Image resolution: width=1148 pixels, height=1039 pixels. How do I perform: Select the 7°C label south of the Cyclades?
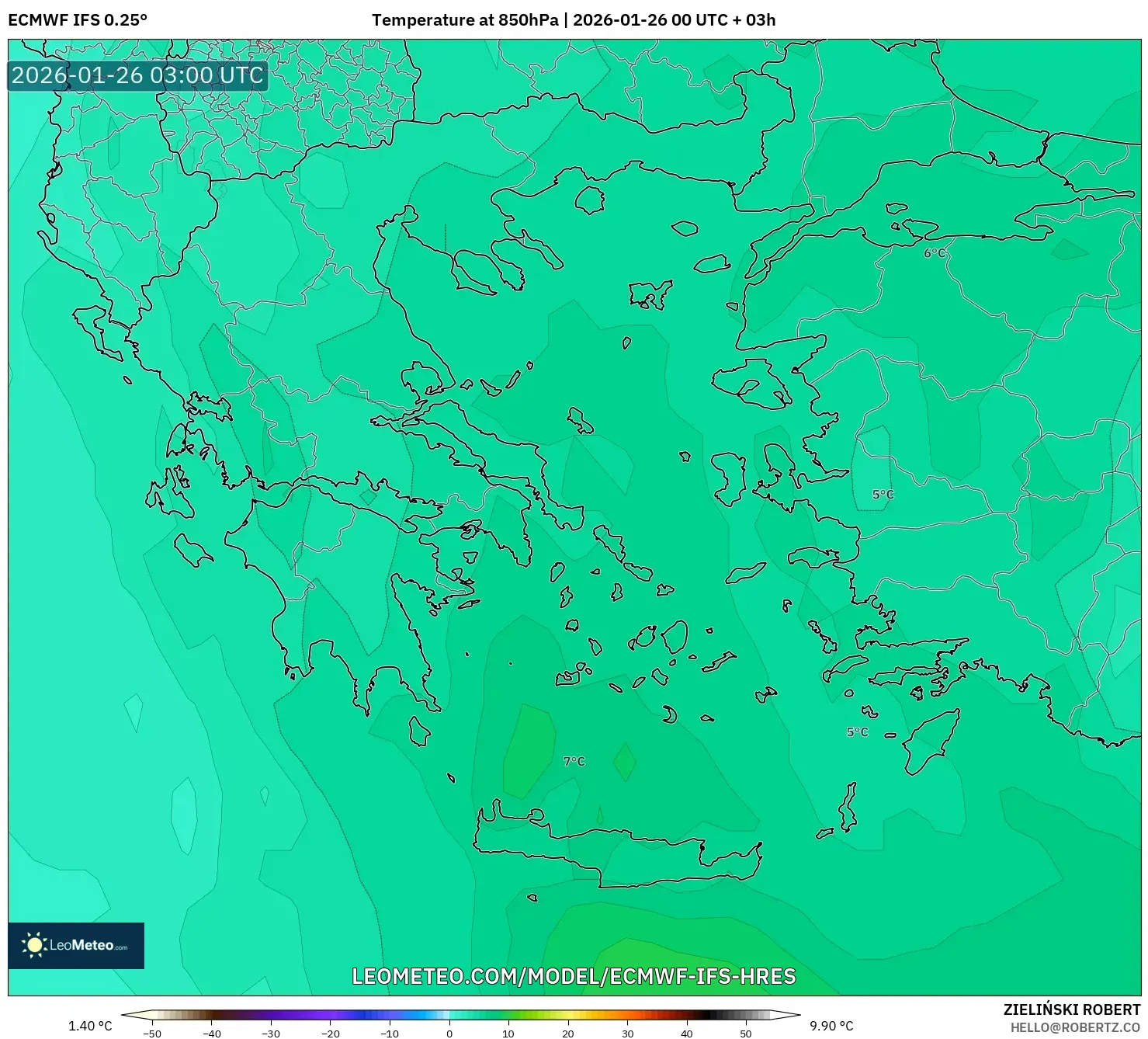[574, 759]
